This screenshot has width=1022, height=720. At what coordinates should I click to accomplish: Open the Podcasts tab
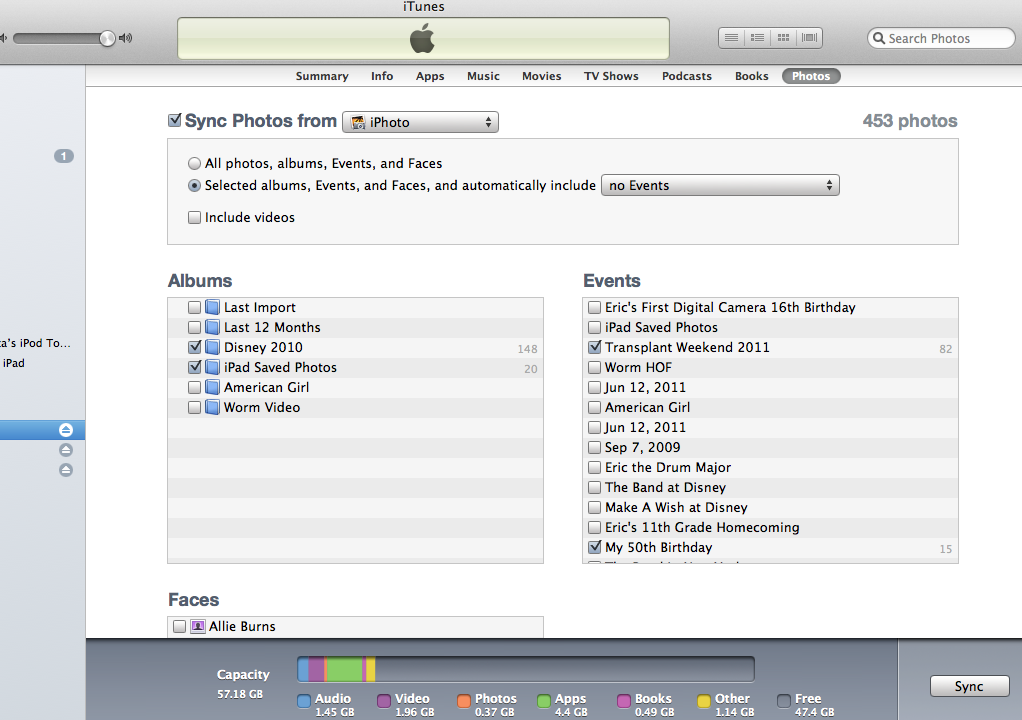687,76
